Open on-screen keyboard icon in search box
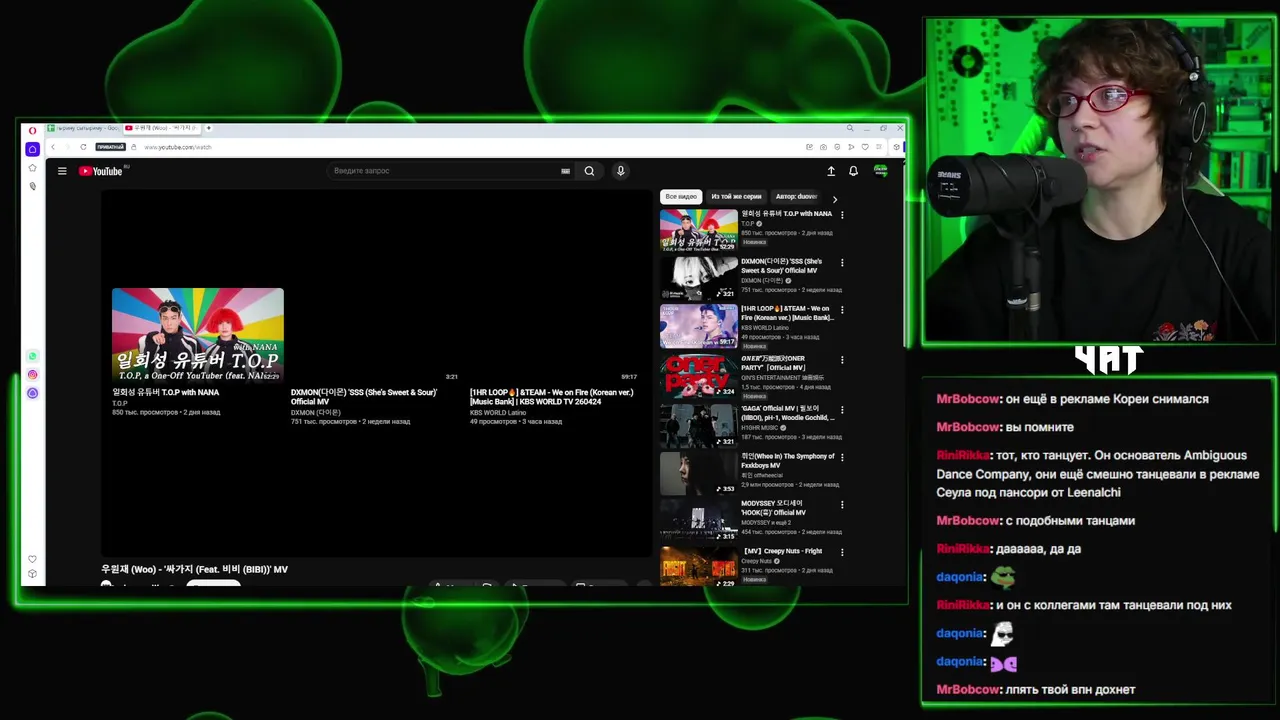The height and width of the screenshot is (720, 1280). pyautogui.click(x=565, y=171)
